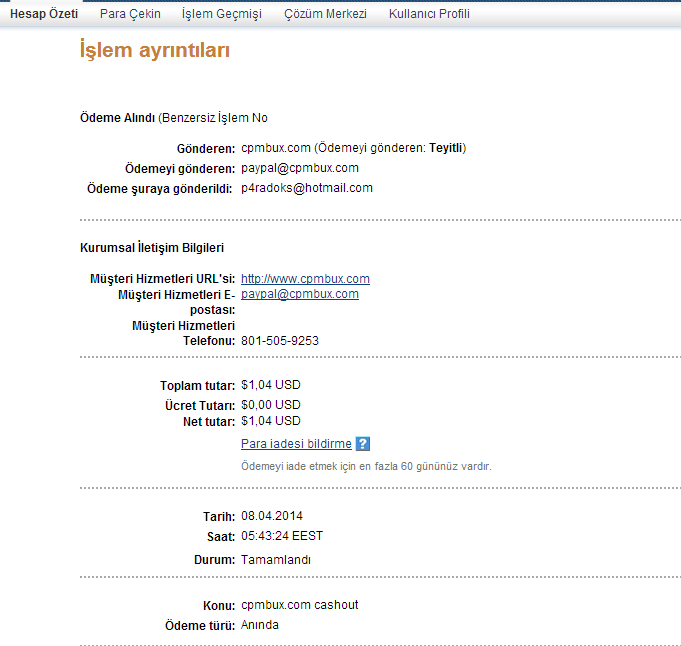
Task: Open http://www.cpmbux.com customer service link
Action: (305, 278)
